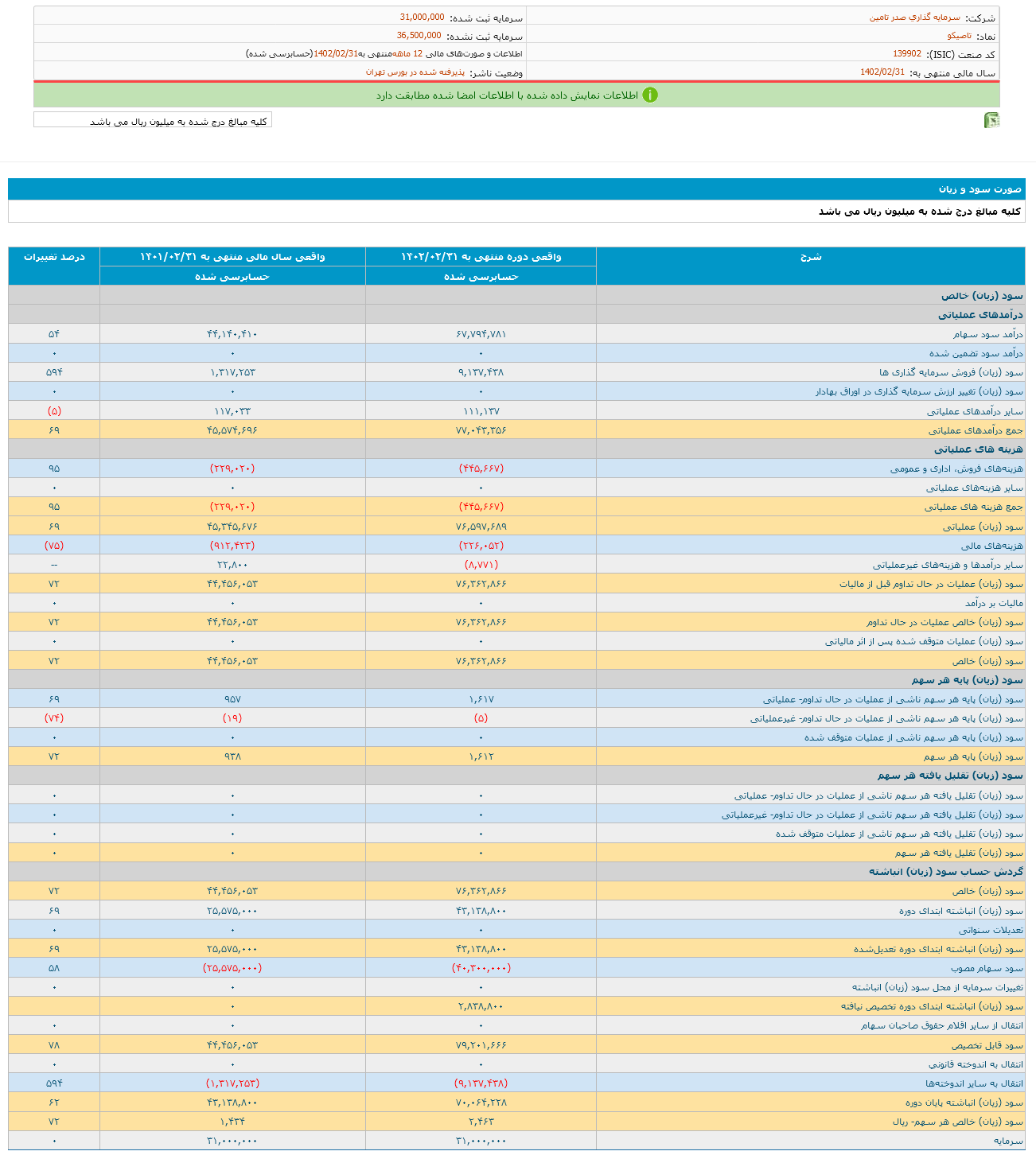Click unregistered capital value 36,500,000

coord(419,36)
